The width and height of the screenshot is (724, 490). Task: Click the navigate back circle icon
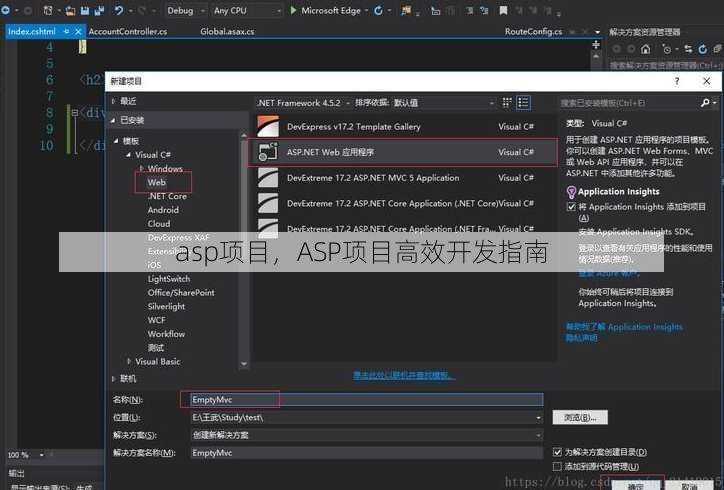point(6,10)
